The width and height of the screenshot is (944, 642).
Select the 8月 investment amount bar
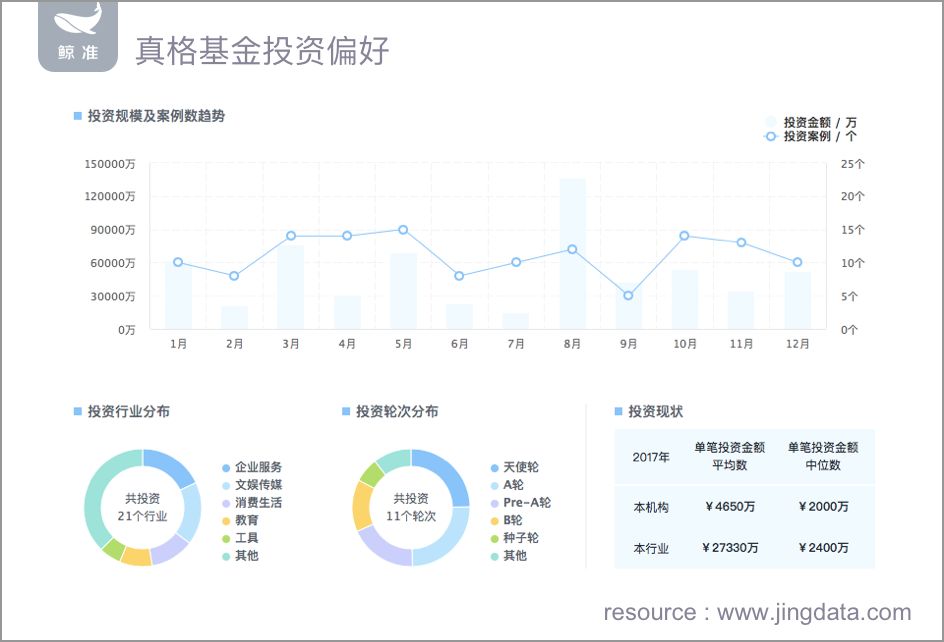coord(573,254)
